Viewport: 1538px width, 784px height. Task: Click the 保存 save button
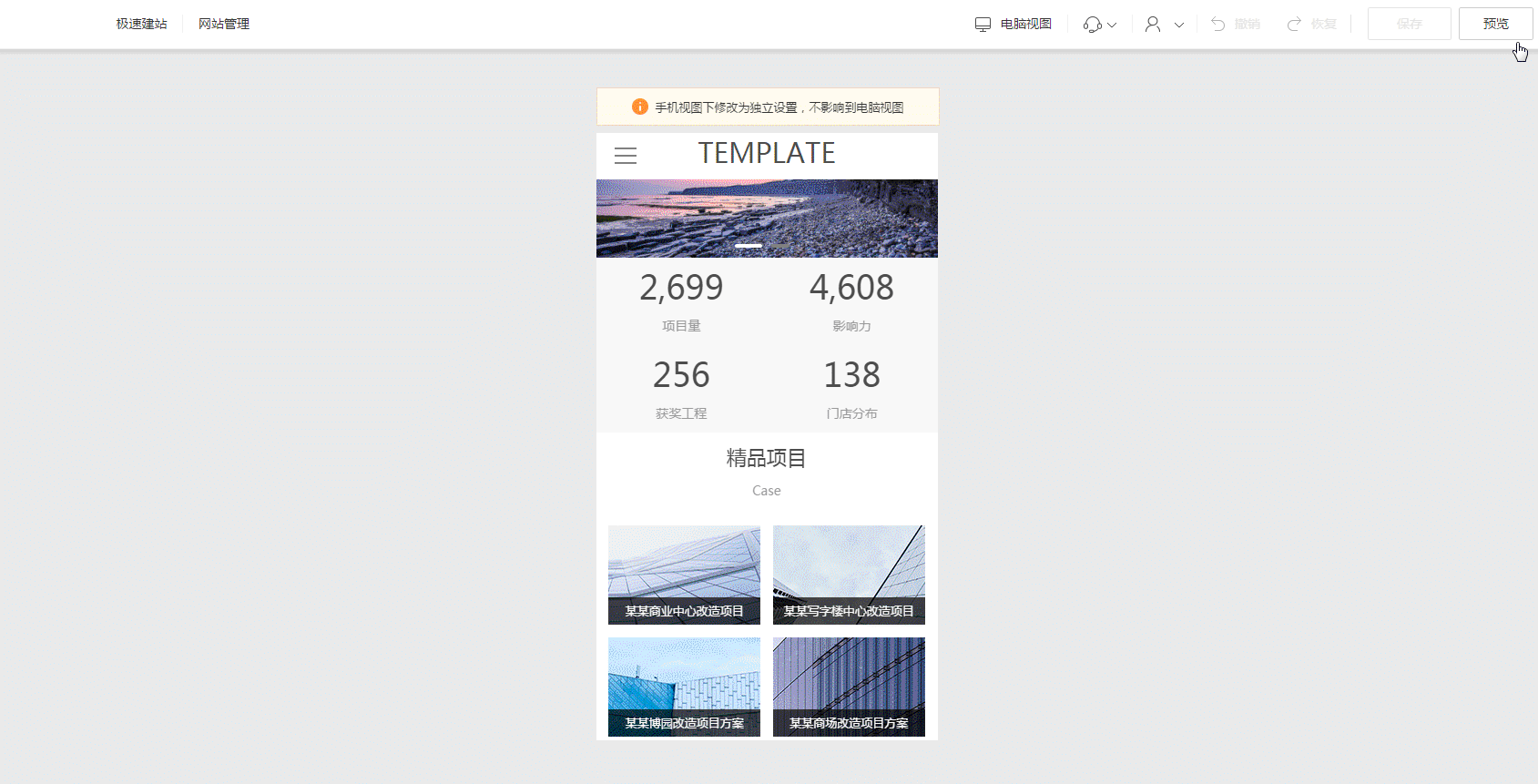1410,24
